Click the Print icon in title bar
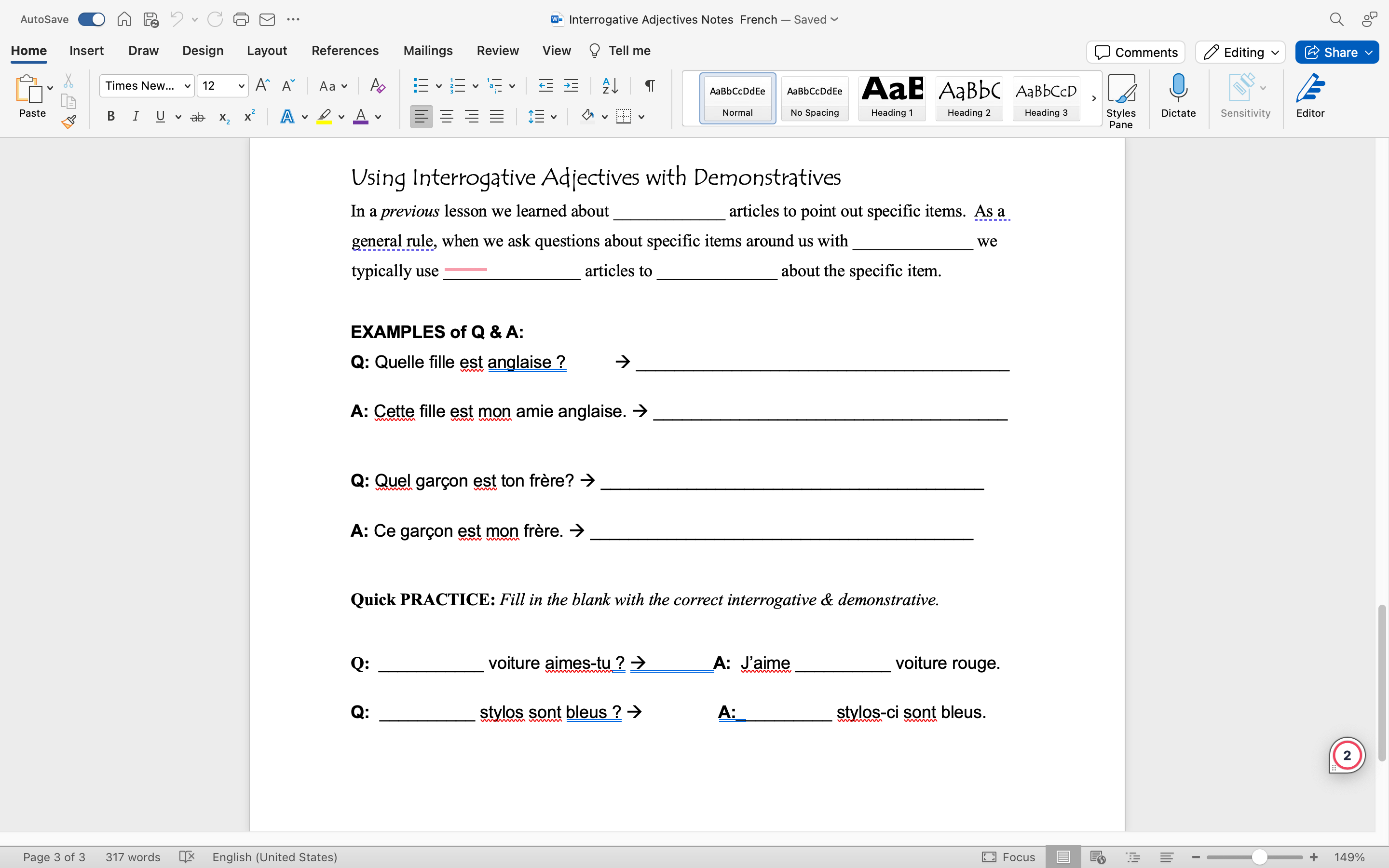1389x868 pixels. (x=241, y=19)
